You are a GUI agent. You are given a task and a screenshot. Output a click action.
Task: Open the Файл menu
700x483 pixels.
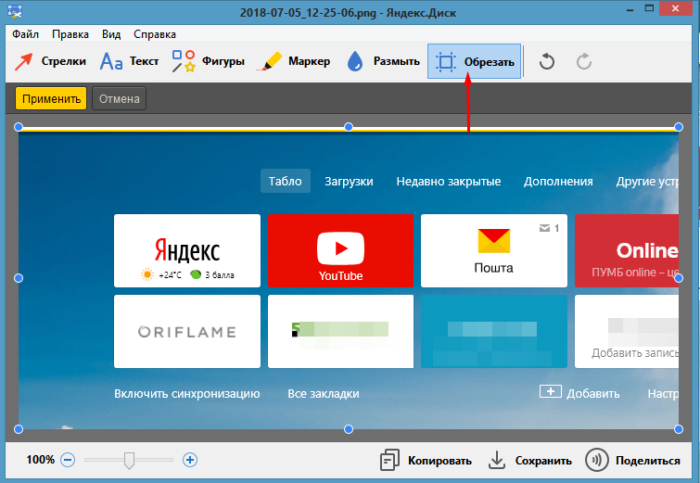click(x=25, y=34)
